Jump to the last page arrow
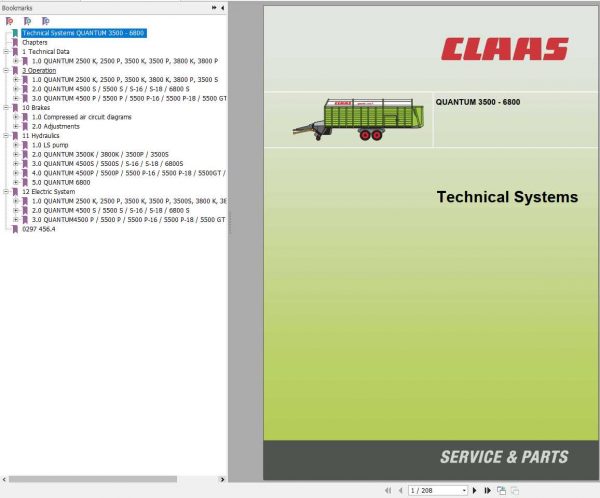 488,490
